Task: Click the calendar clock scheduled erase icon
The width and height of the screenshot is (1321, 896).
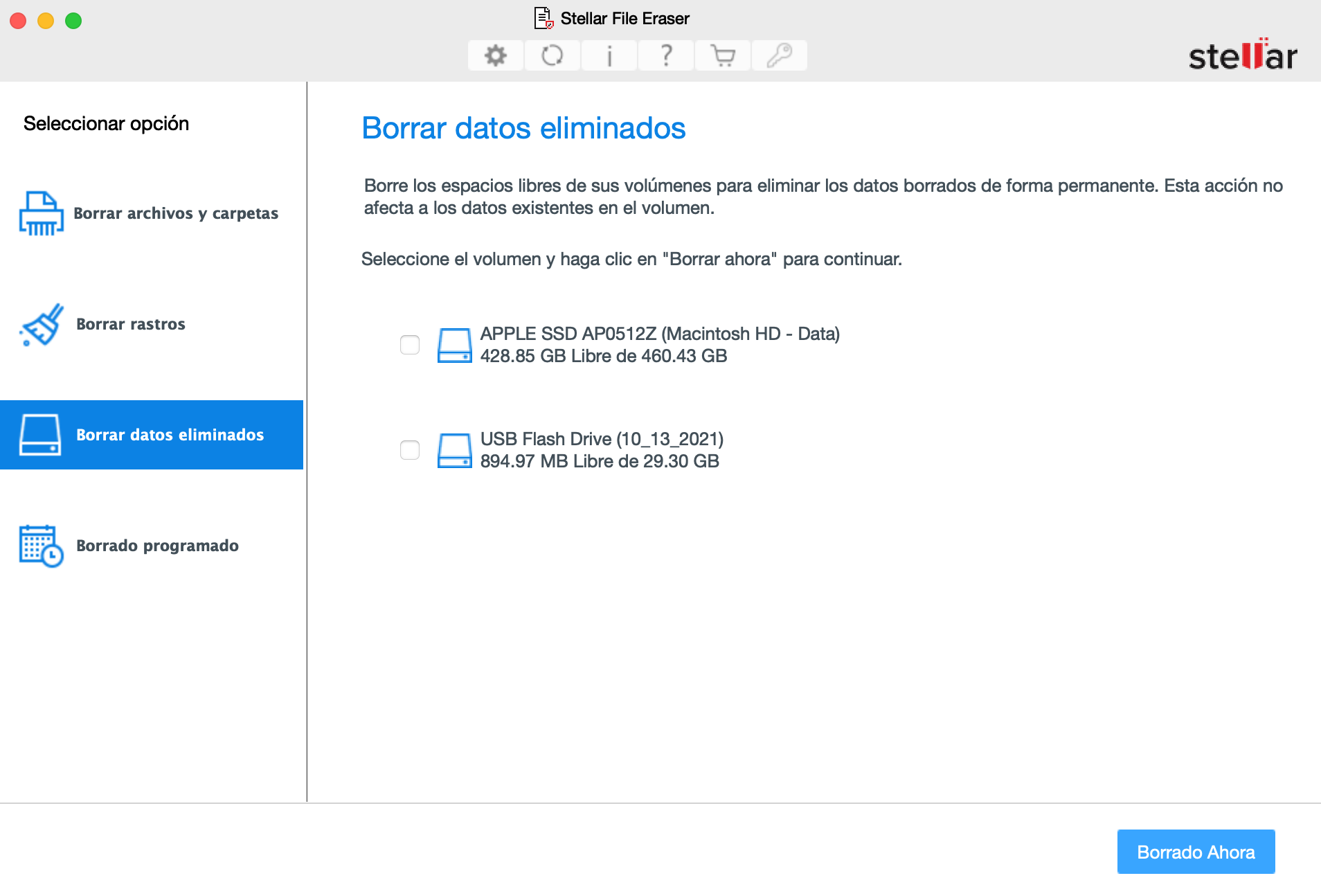Action: click(x=42, y=546)
